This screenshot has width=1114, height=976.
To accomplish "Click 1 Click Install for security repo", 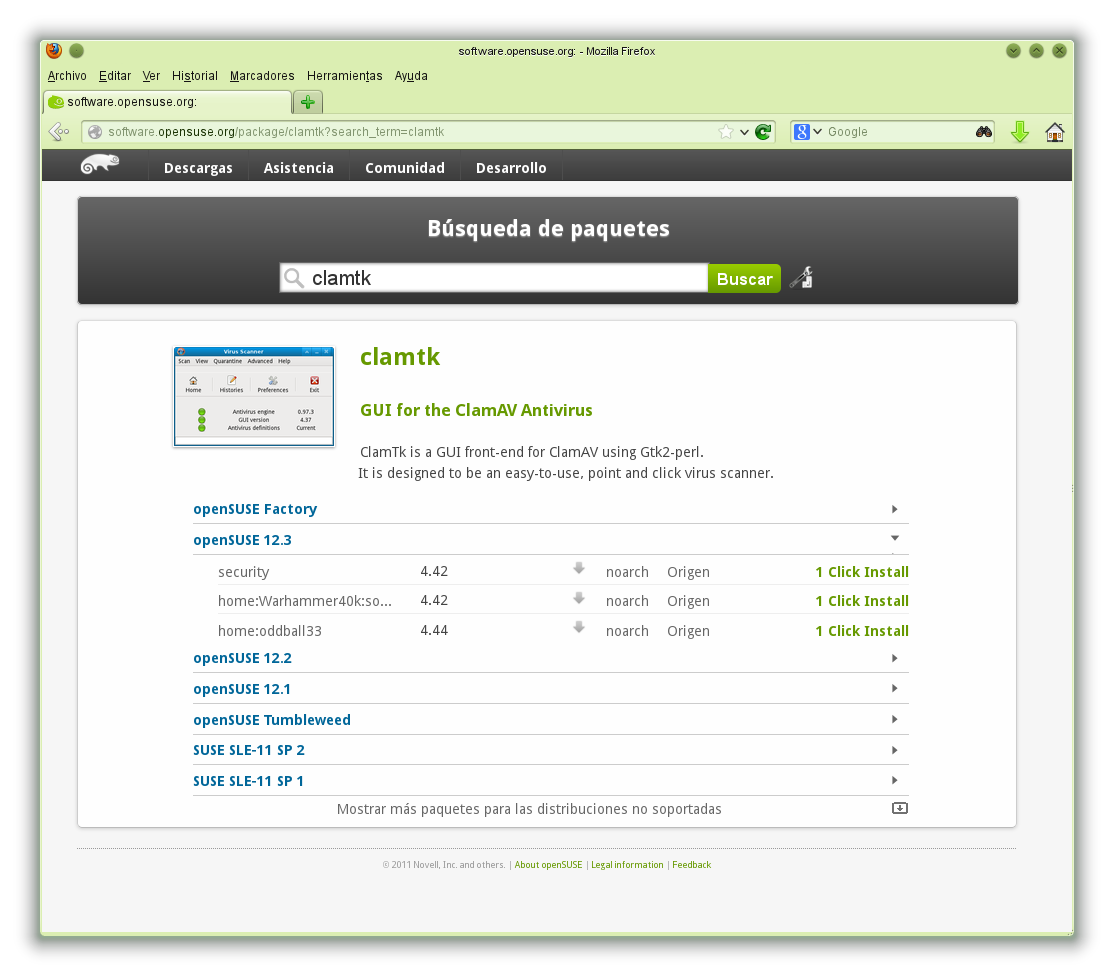I will click(862, 572).
